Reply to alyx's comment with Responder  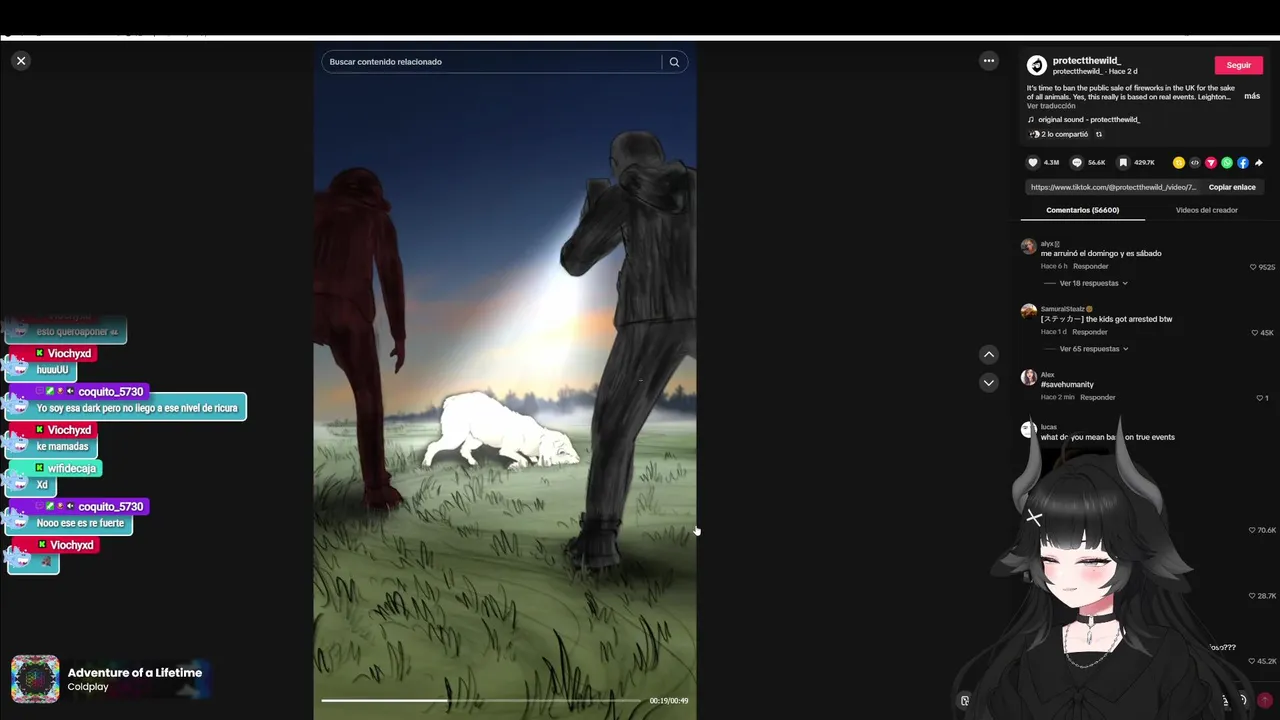[1091, 266]
